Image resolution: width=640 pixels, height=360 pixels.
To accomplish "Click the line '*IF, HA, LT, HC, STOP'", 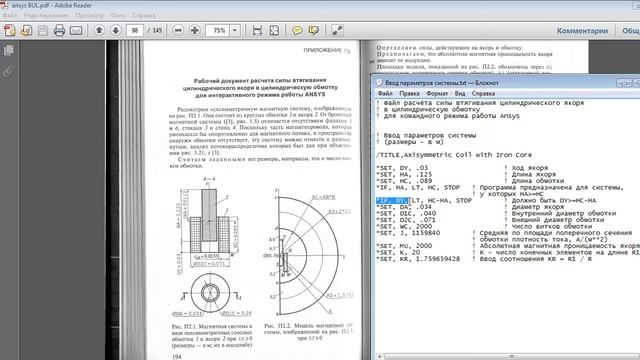I will (x=418, y=187).
